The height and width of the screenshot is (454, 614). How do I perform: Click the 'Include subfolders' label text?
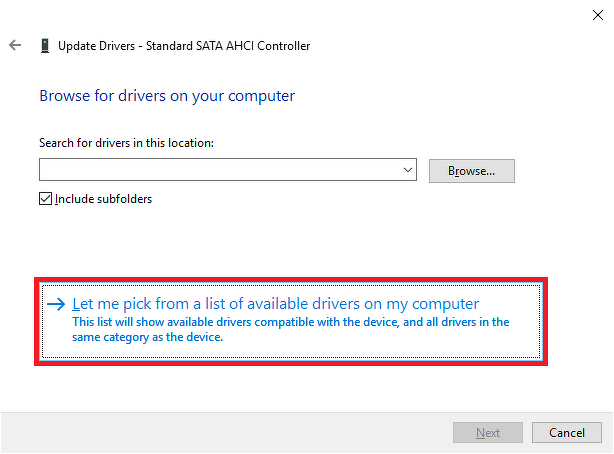tap(103, 199)
